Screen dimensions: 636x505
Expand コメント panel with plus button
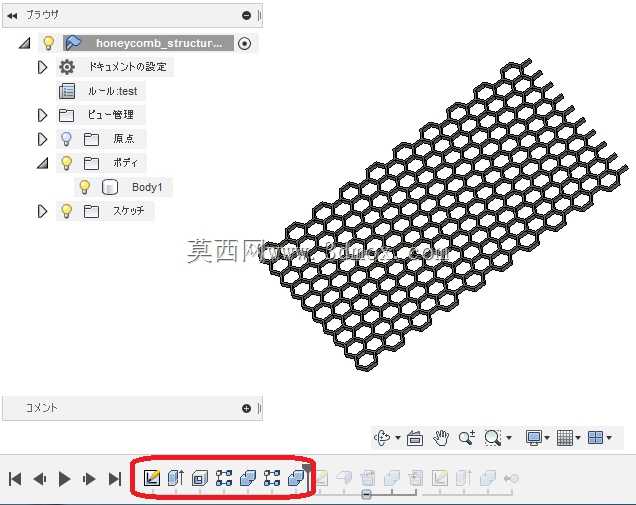click(246, 408)
